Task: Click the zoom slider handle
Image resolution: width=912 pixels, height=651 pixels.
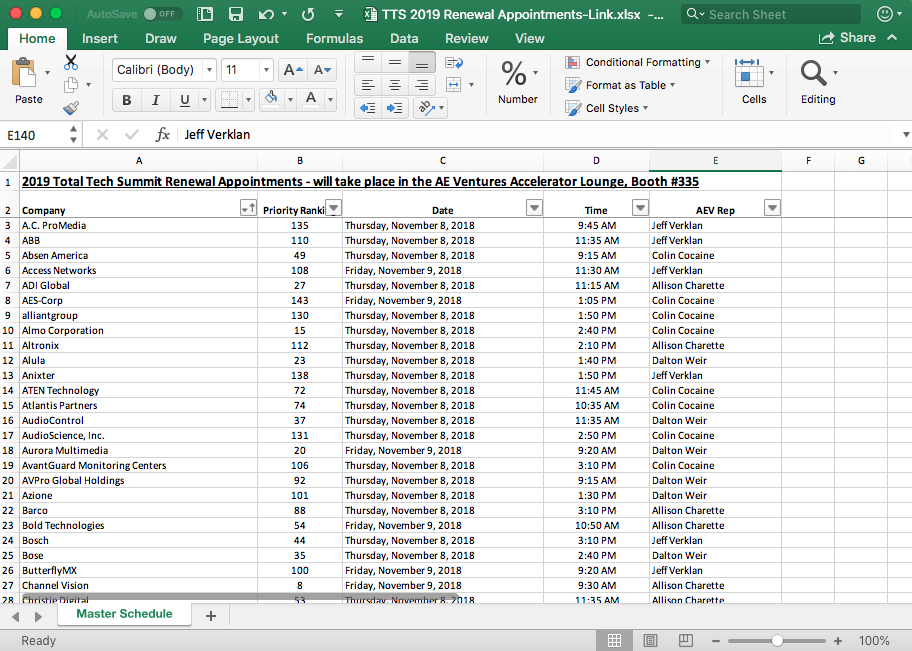Action: point(777,641)
